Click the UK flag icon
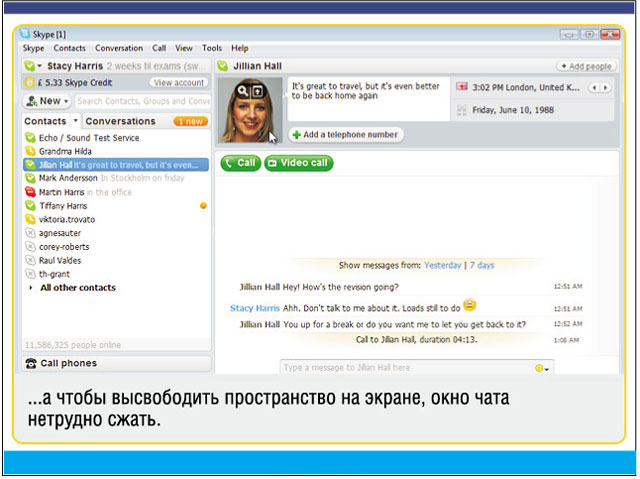The height and width of the screenshot is (479, 640). tap(462, 87)
